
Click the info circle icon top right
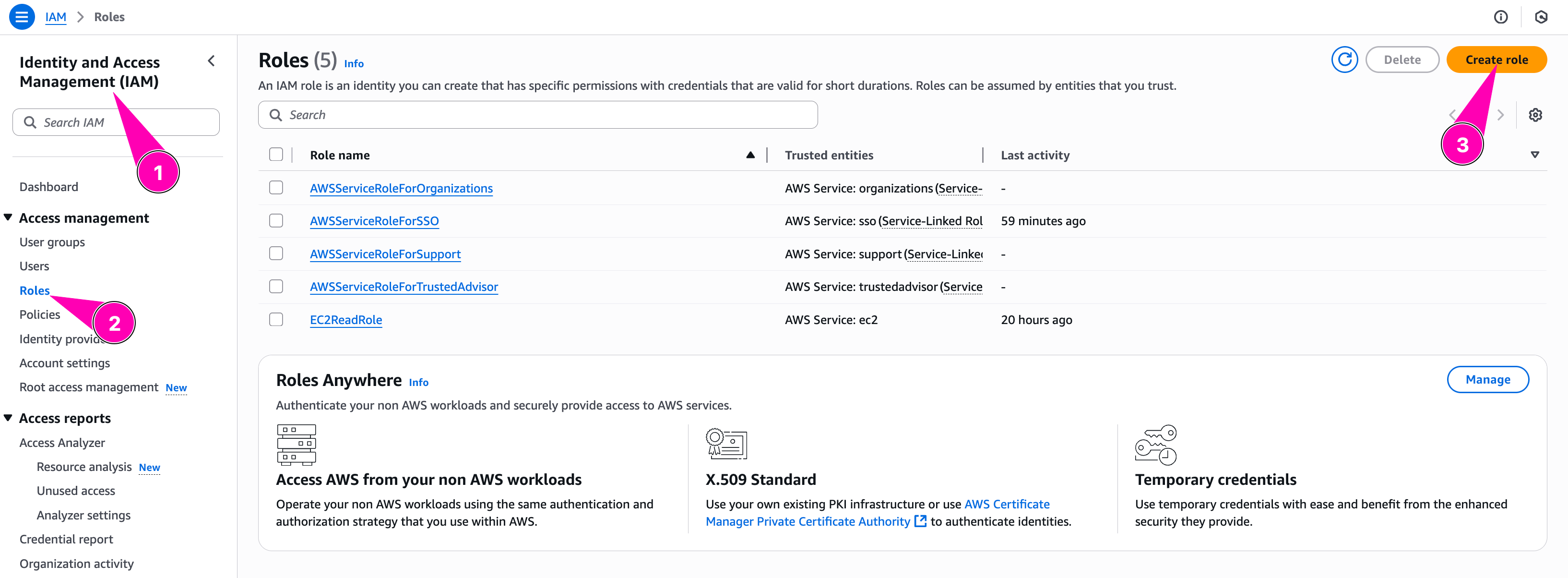(x=1500, y=17)
